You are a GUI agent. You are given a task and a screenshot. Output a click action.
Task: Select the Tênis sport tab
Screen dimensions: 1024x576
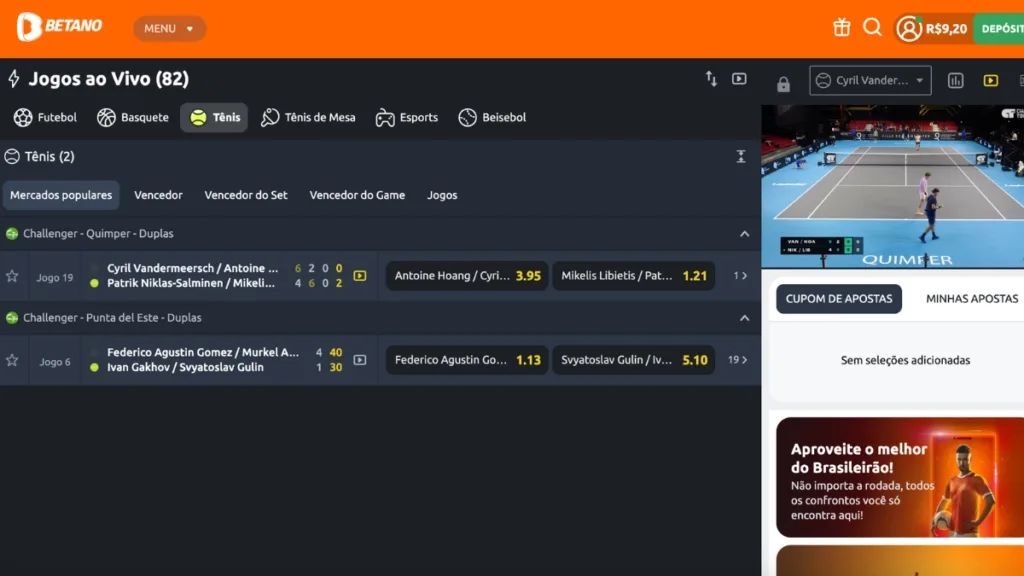[x=214, y=118]
